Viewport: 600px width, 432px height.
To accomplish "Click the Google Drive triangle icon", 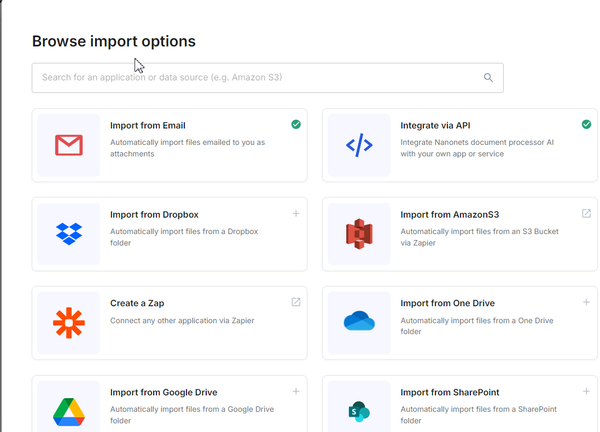I will (x=68, y=410).
